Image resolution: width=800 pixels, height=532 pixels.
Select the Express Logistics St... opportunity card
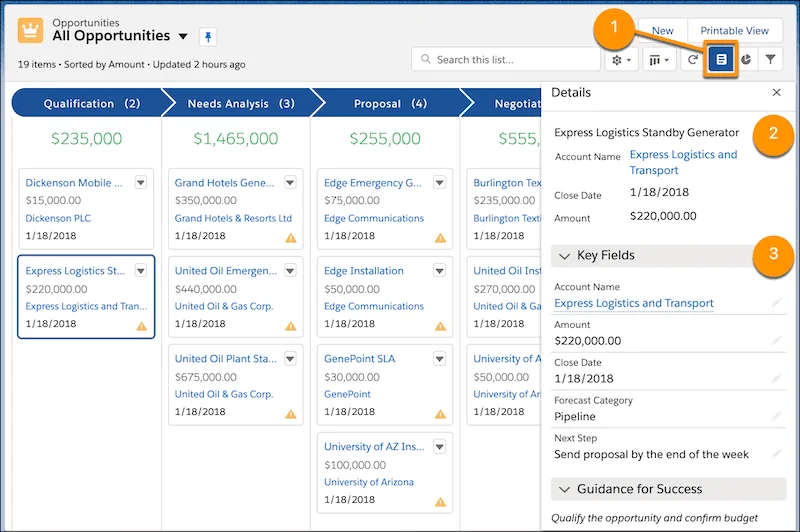point(86,297)
